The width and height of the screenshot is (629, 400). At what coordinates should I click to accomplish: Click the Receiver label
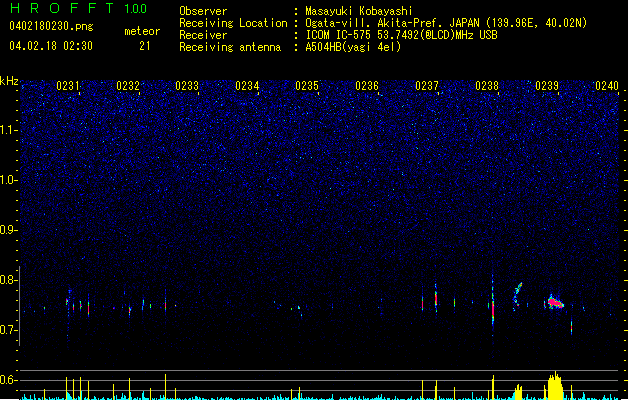[203, 35]
